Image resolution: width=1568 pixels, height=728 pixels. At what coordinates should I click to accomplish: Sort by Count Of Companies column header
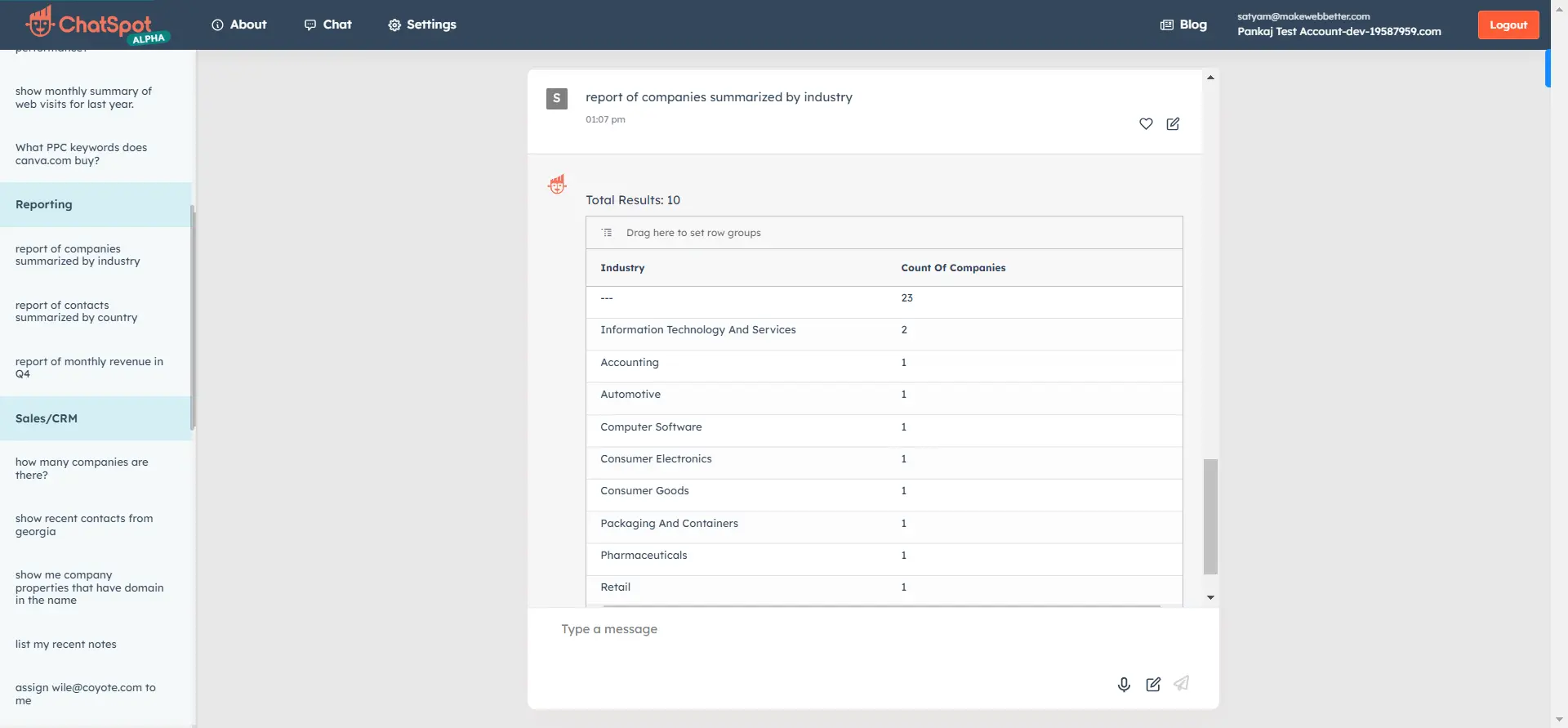(953, 268)
